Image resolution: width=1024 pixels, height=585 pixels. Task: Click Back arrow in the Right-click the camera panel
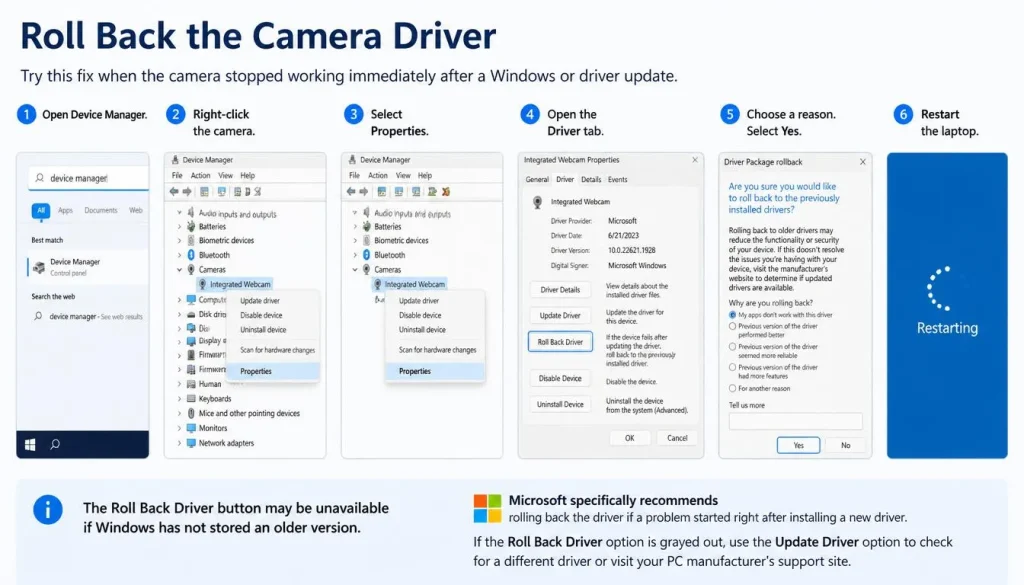174,192
